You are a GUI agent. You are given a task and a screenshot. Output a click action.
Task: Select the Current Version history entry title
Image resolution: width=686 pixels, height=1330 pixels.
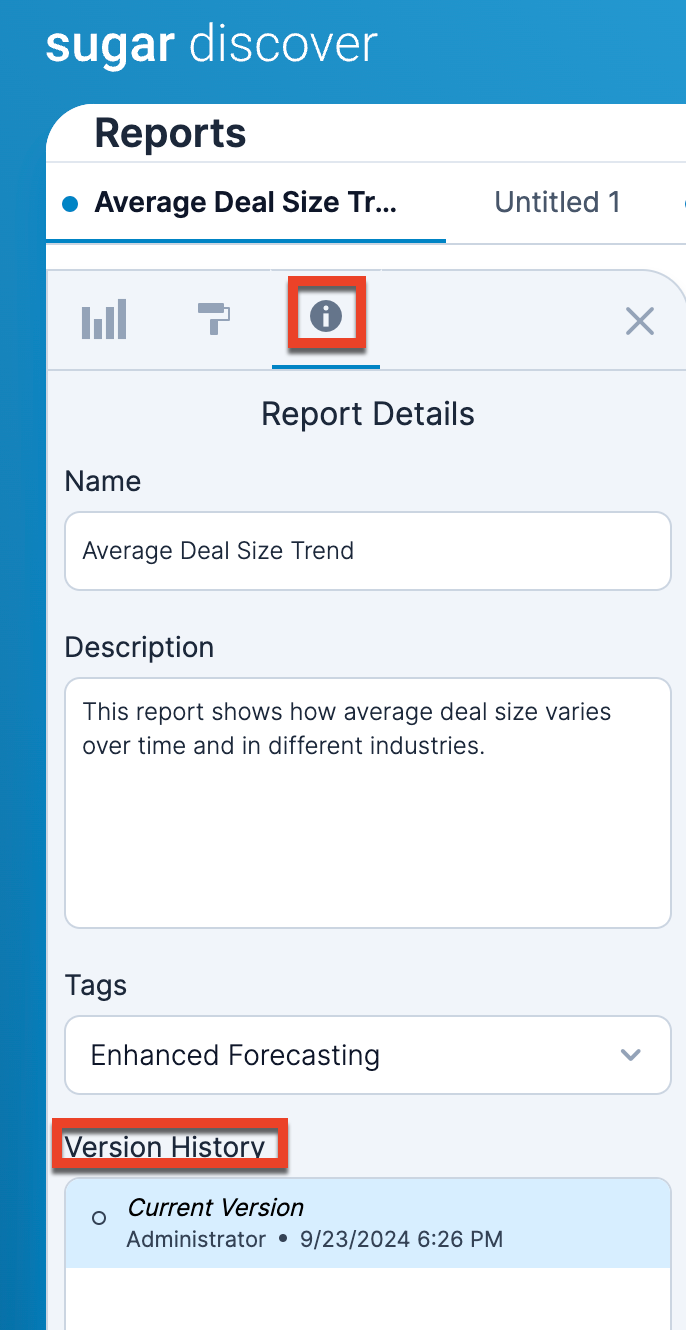point(215,1207)
